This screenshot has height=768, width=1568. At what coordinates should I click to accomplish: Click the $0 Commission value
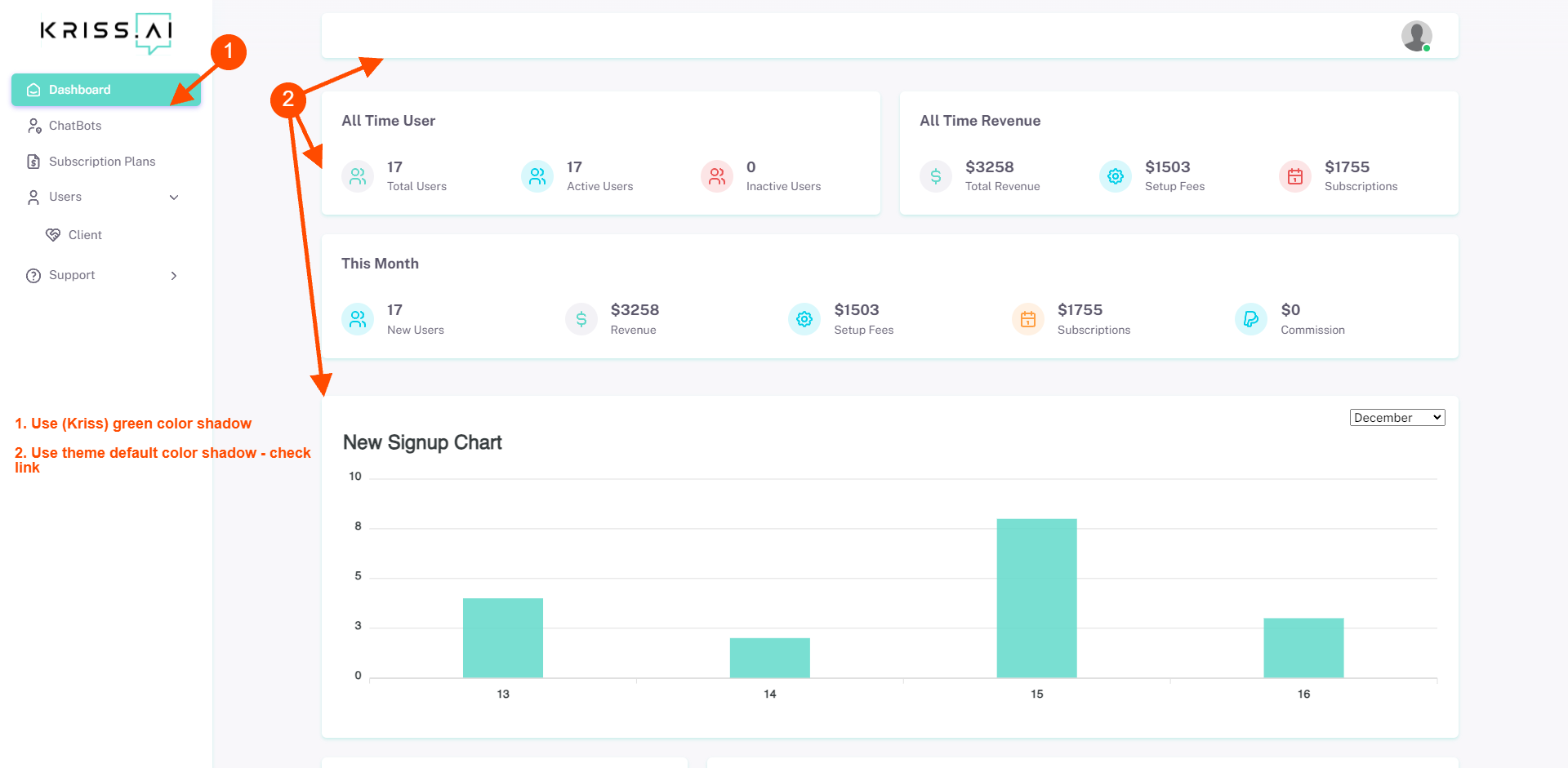click(x=1290, y=310)
